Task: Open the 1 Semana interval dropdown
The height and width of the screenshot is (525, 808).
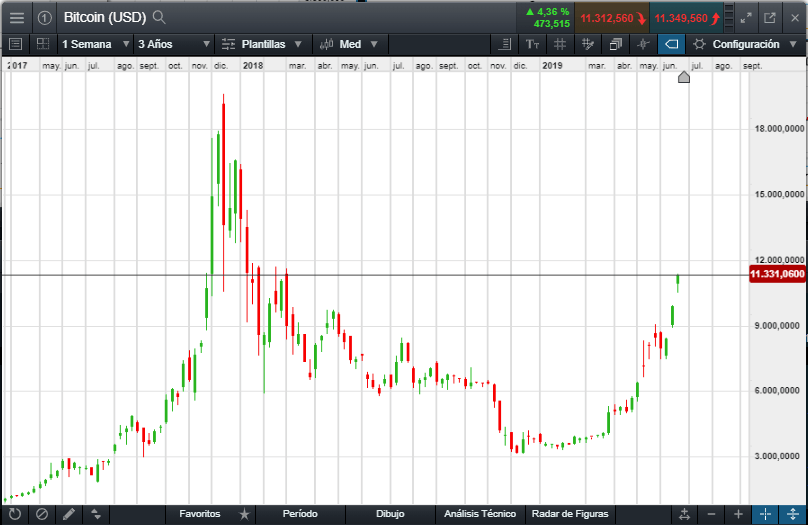Action: [x=95, y=44]
